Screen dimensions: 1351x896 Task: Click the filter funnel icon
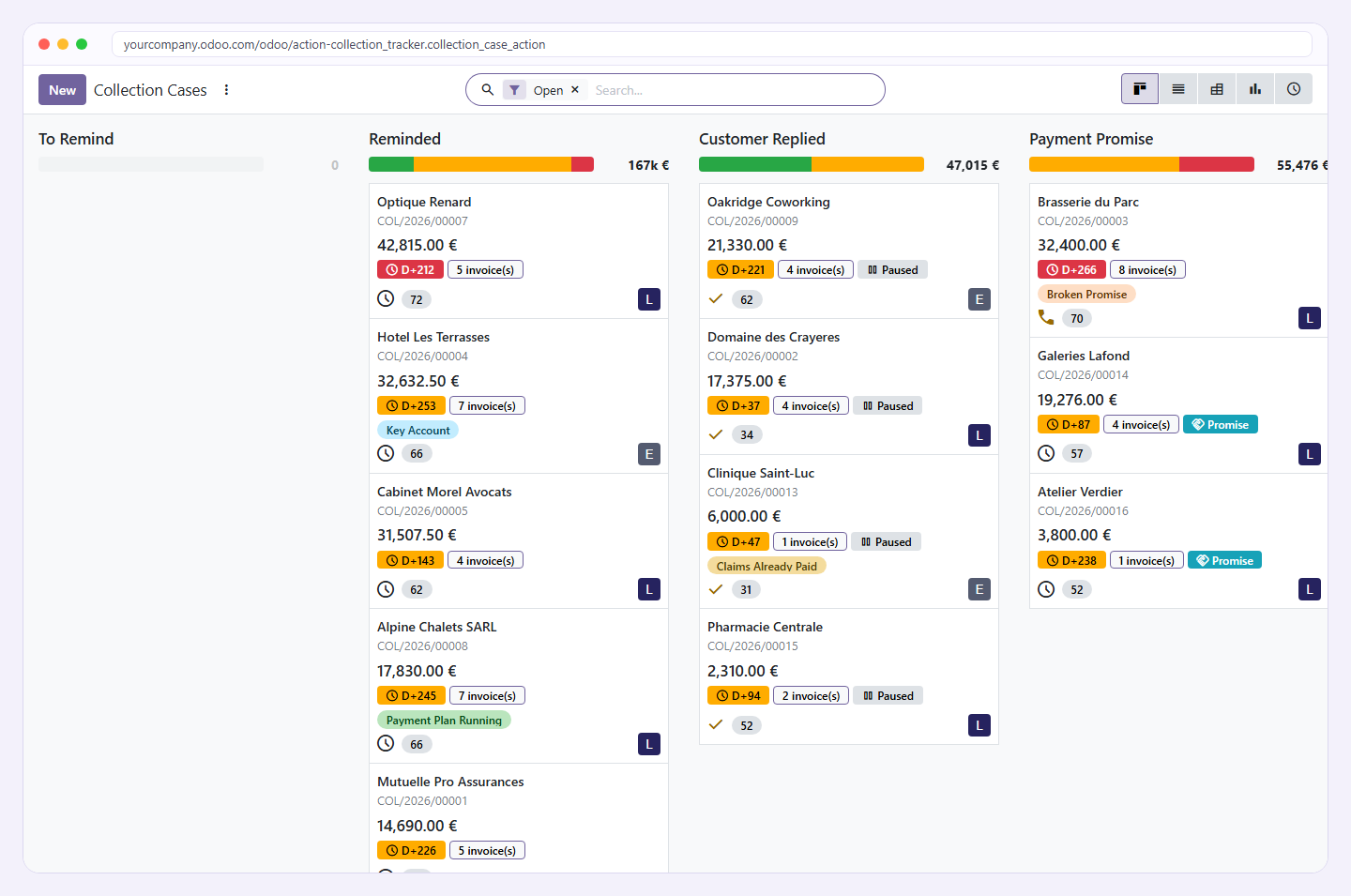click(x=514, y=90)
